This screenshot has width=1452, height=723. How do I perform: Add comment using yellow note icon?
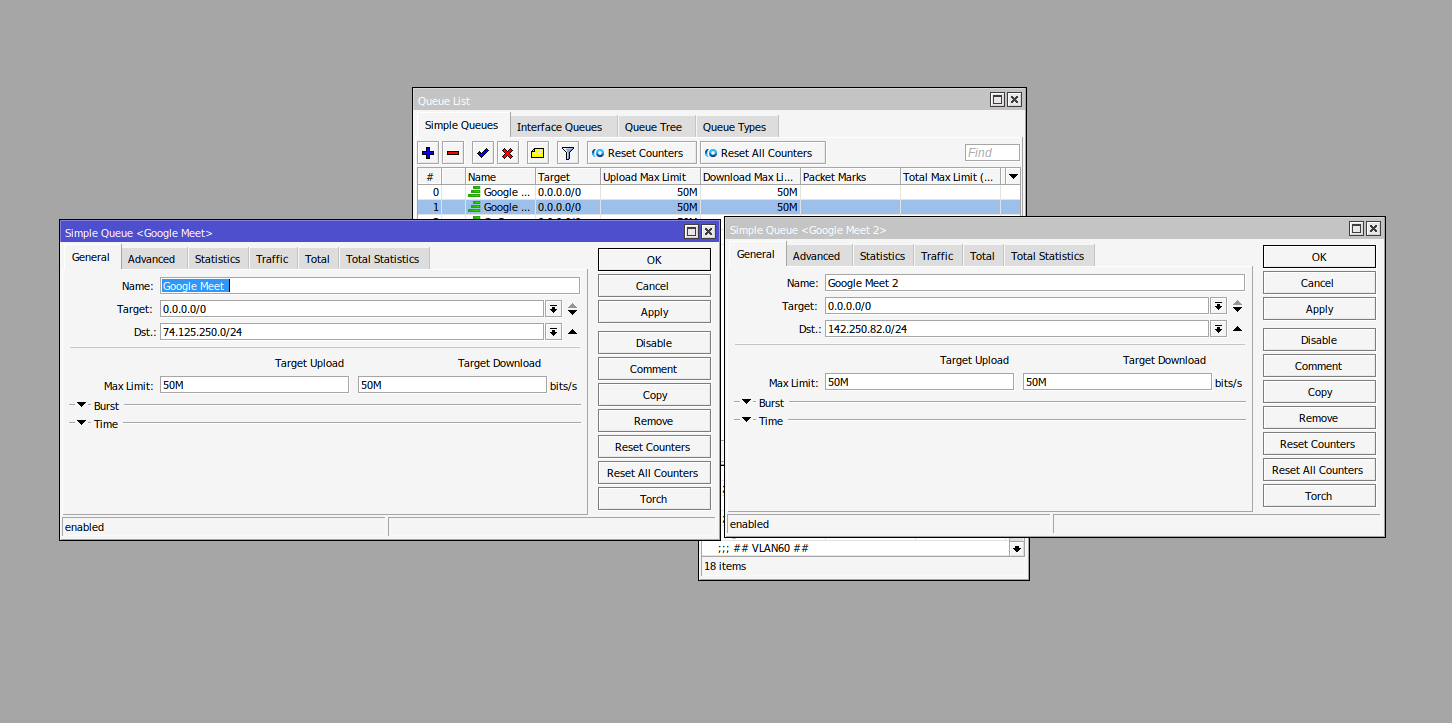(x=537, y=153)
